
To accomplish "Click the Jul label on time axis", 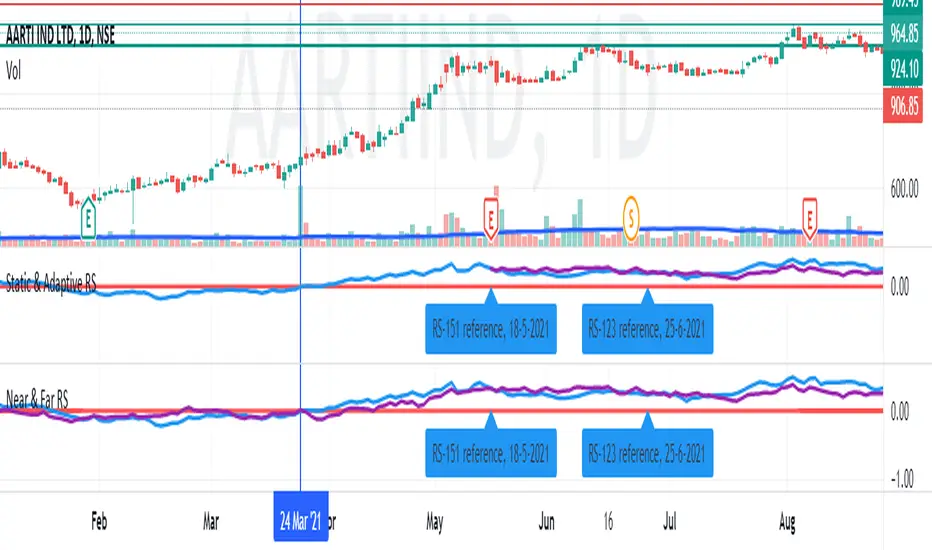I will 670,522.
